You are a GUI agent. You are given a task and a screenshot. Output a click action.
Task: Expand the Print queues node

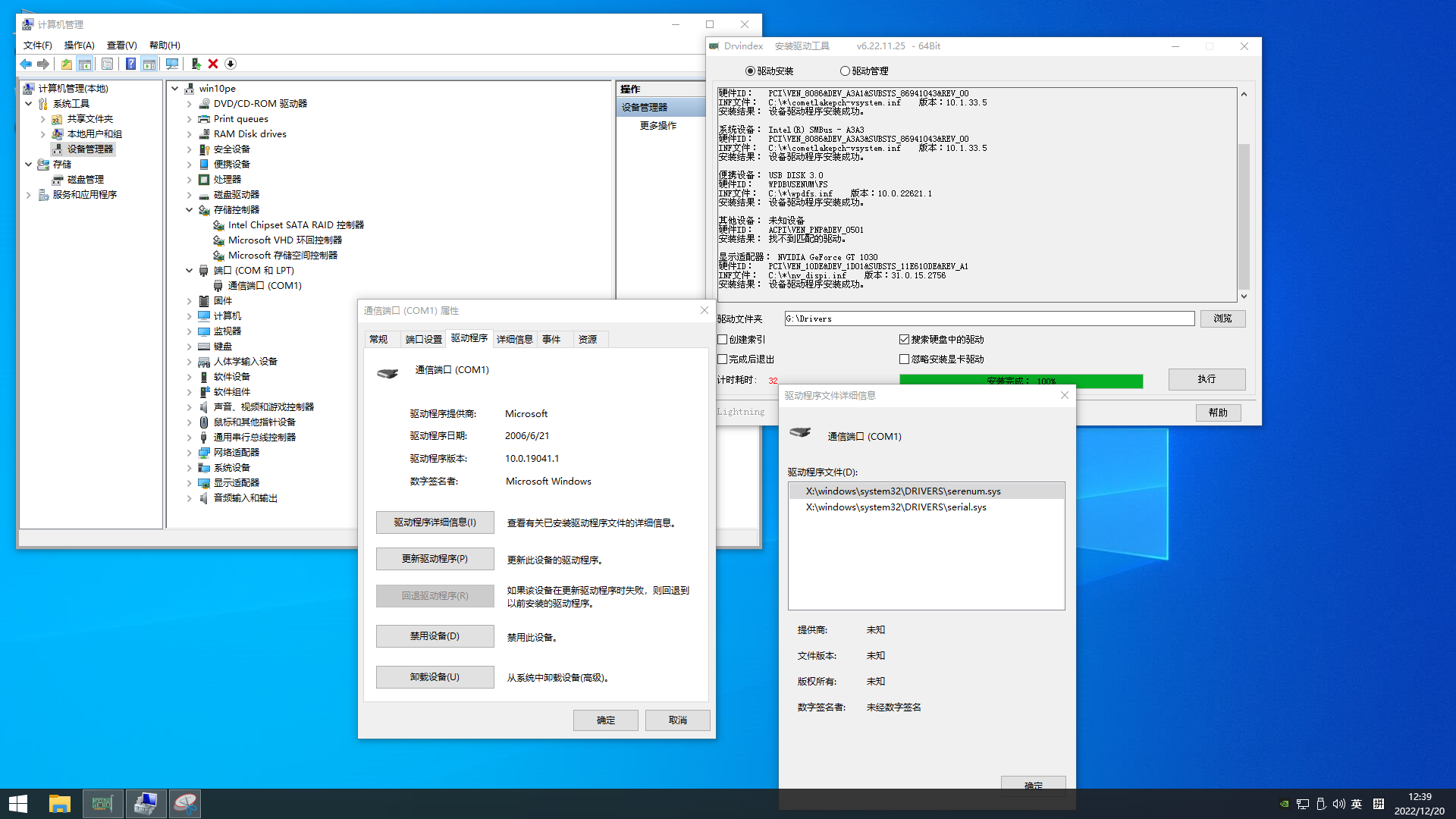(x=190, y=119)
